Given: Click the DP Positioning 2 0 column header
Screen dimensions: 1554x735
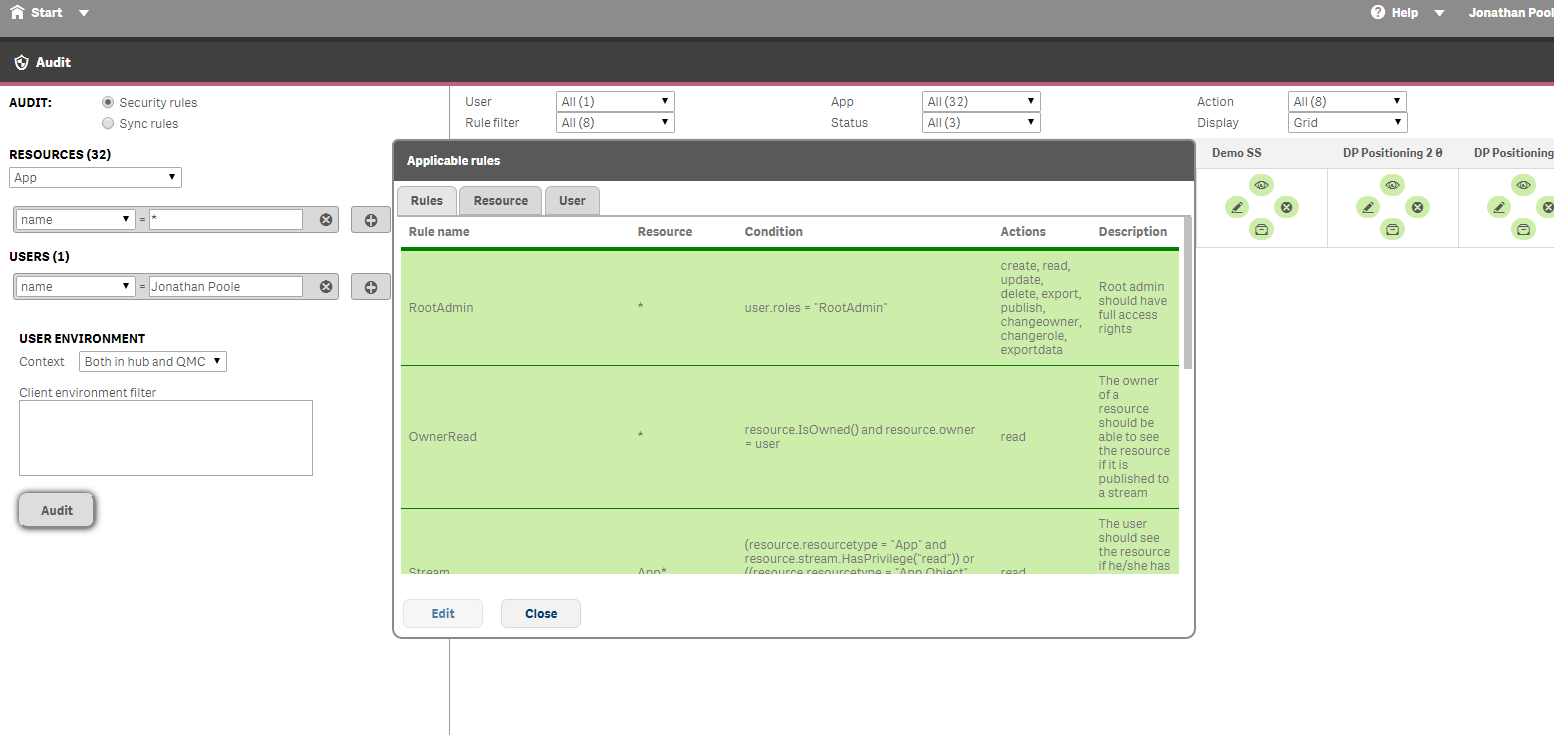Looking at the screenshot, I should point(1393,153).
